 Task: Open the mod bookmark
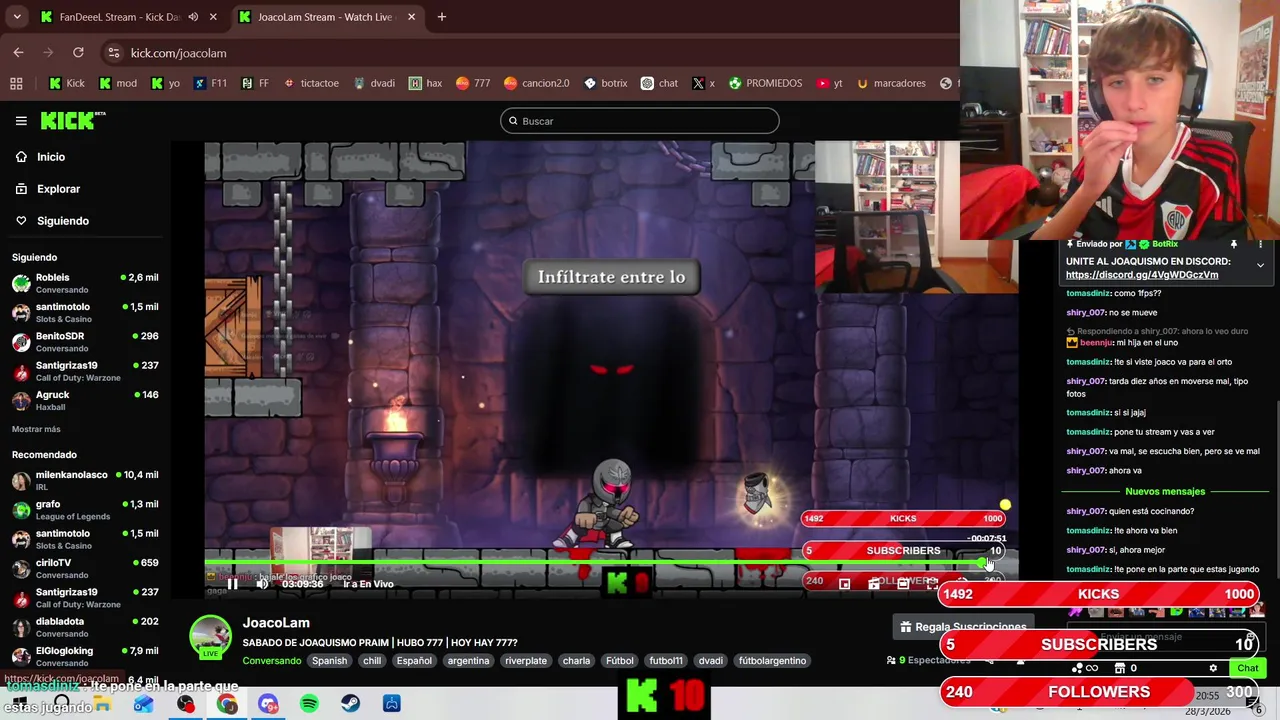(117, 84)
